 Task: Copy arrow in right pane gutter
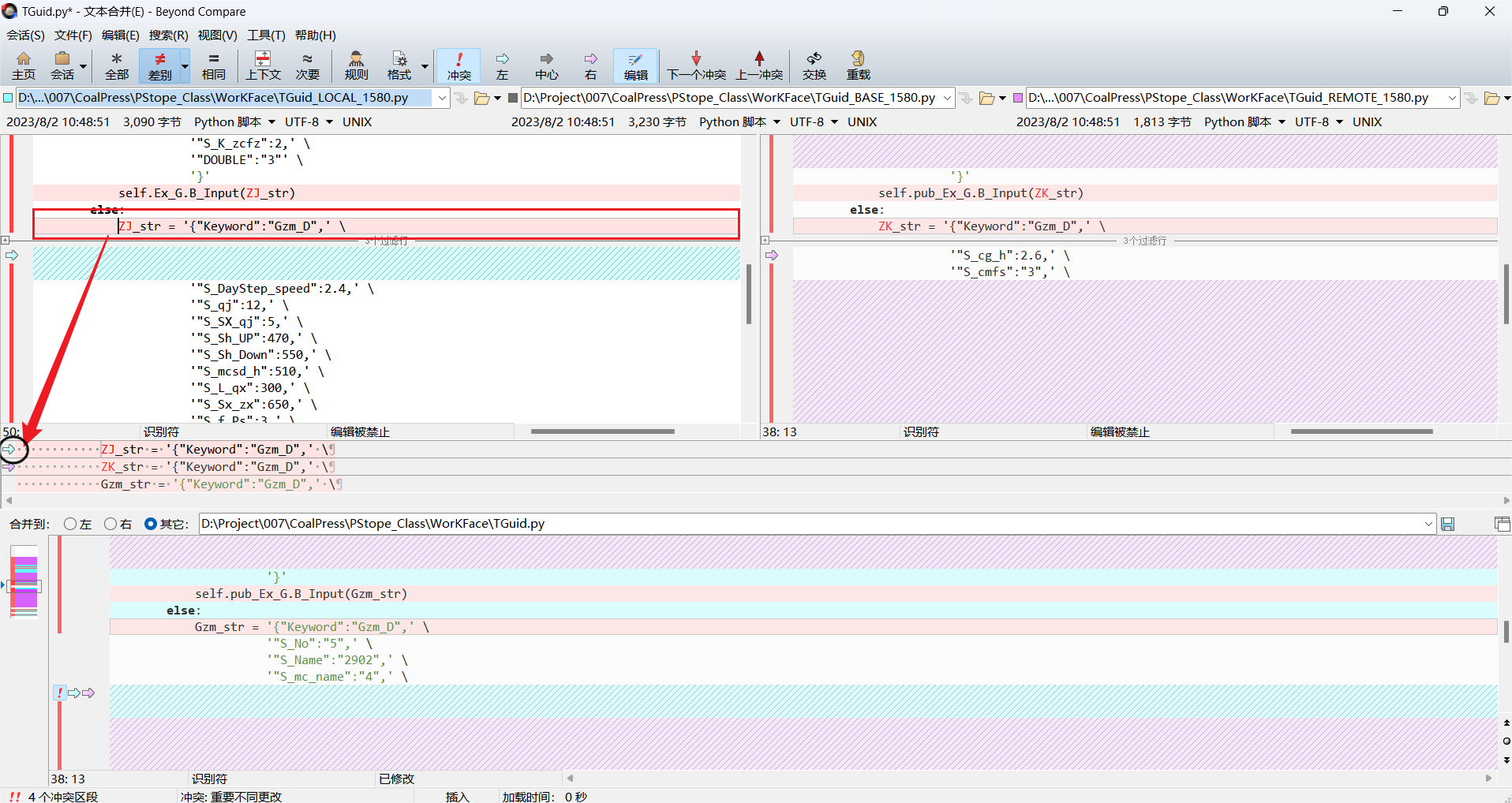(772, 256)
